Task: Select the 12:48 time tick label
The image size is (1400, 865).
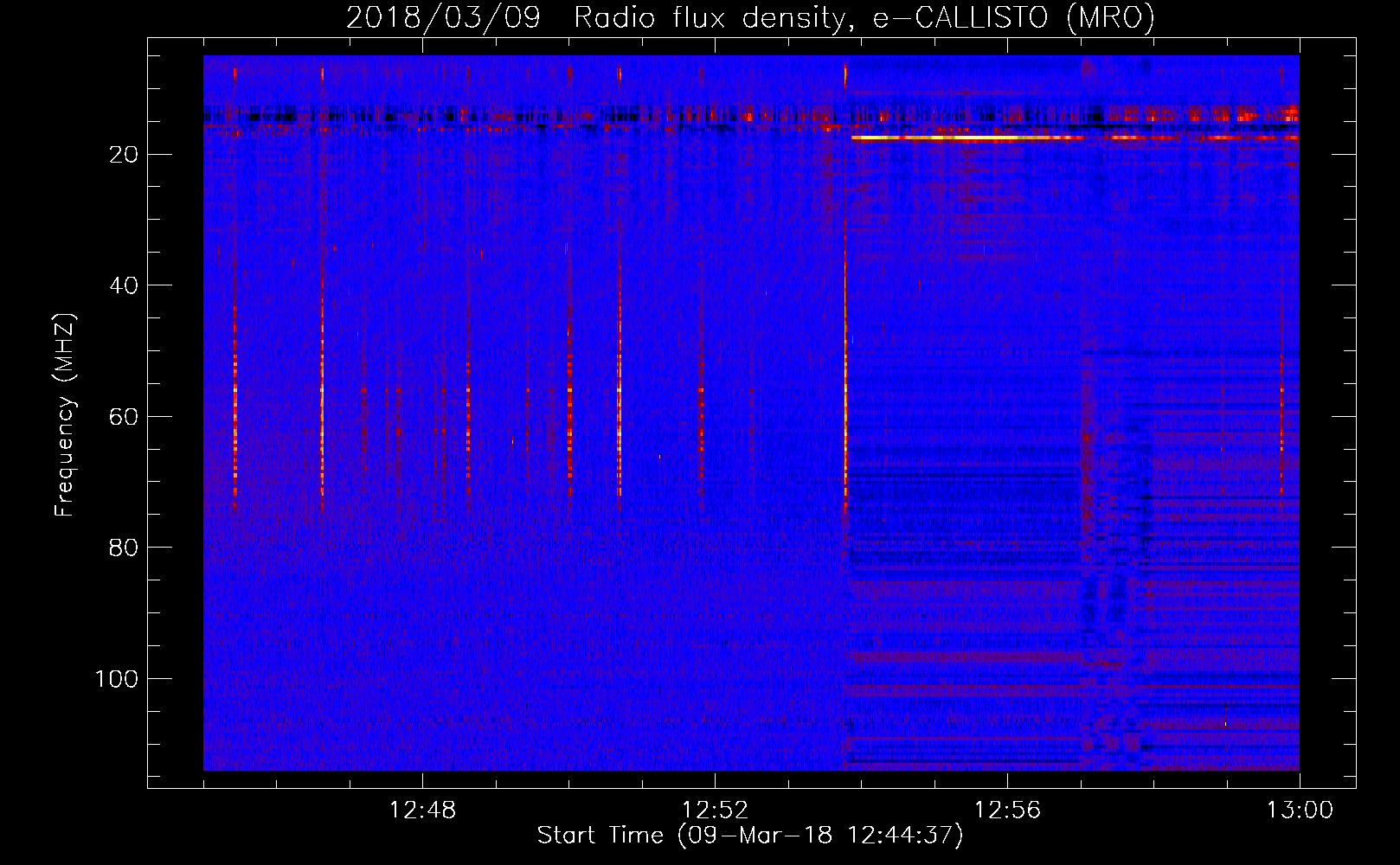Action: coord(423,811)
